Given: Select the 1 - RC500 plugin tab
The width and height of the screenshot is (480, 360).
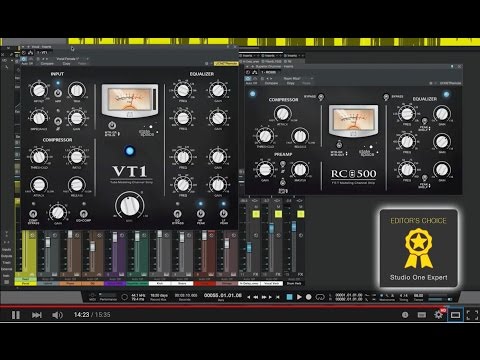Looking at the screenshot, I should (x=268, y=72).
